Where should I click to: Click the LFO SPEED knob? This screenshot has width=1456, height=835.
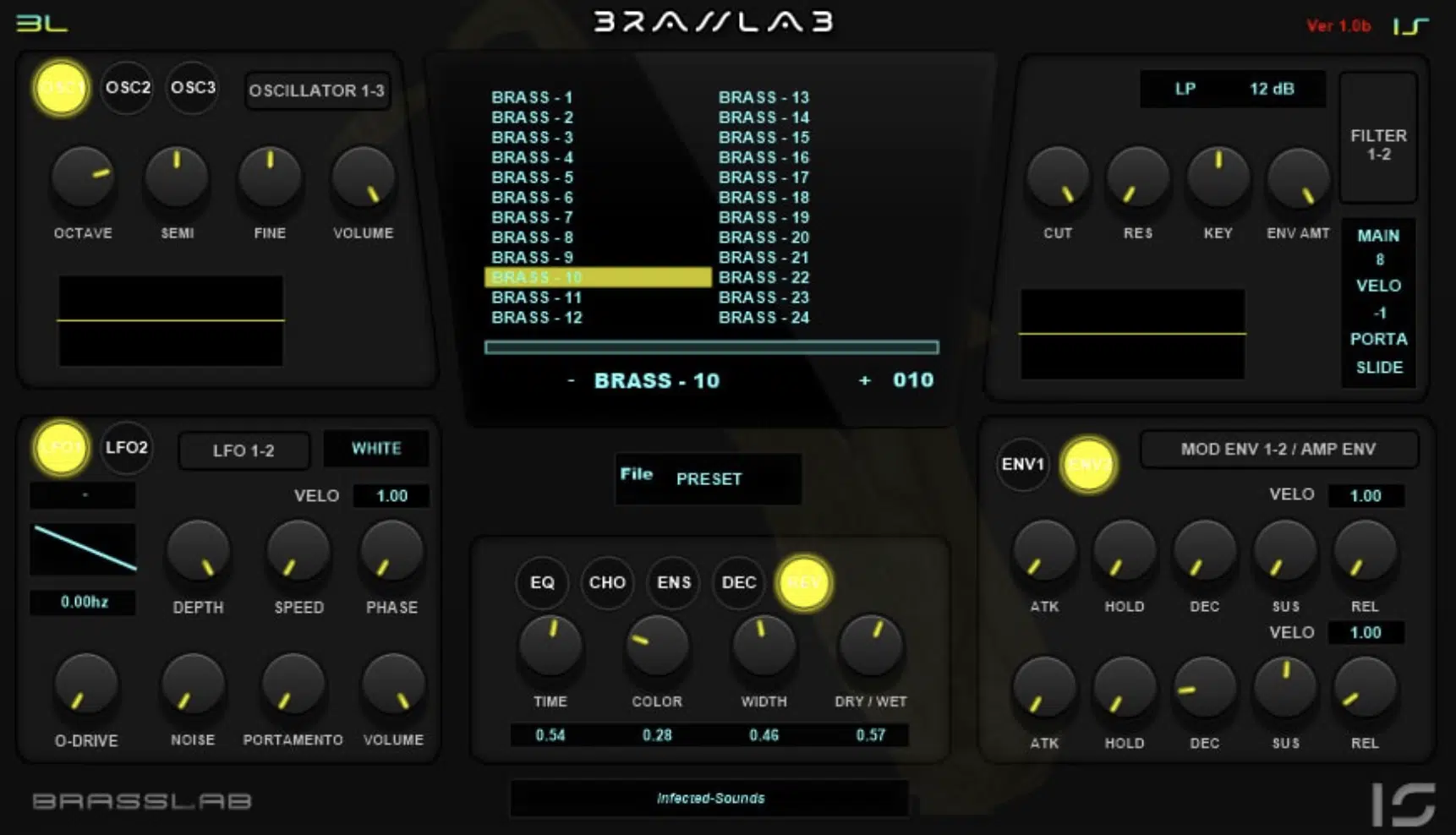point(298,552)
